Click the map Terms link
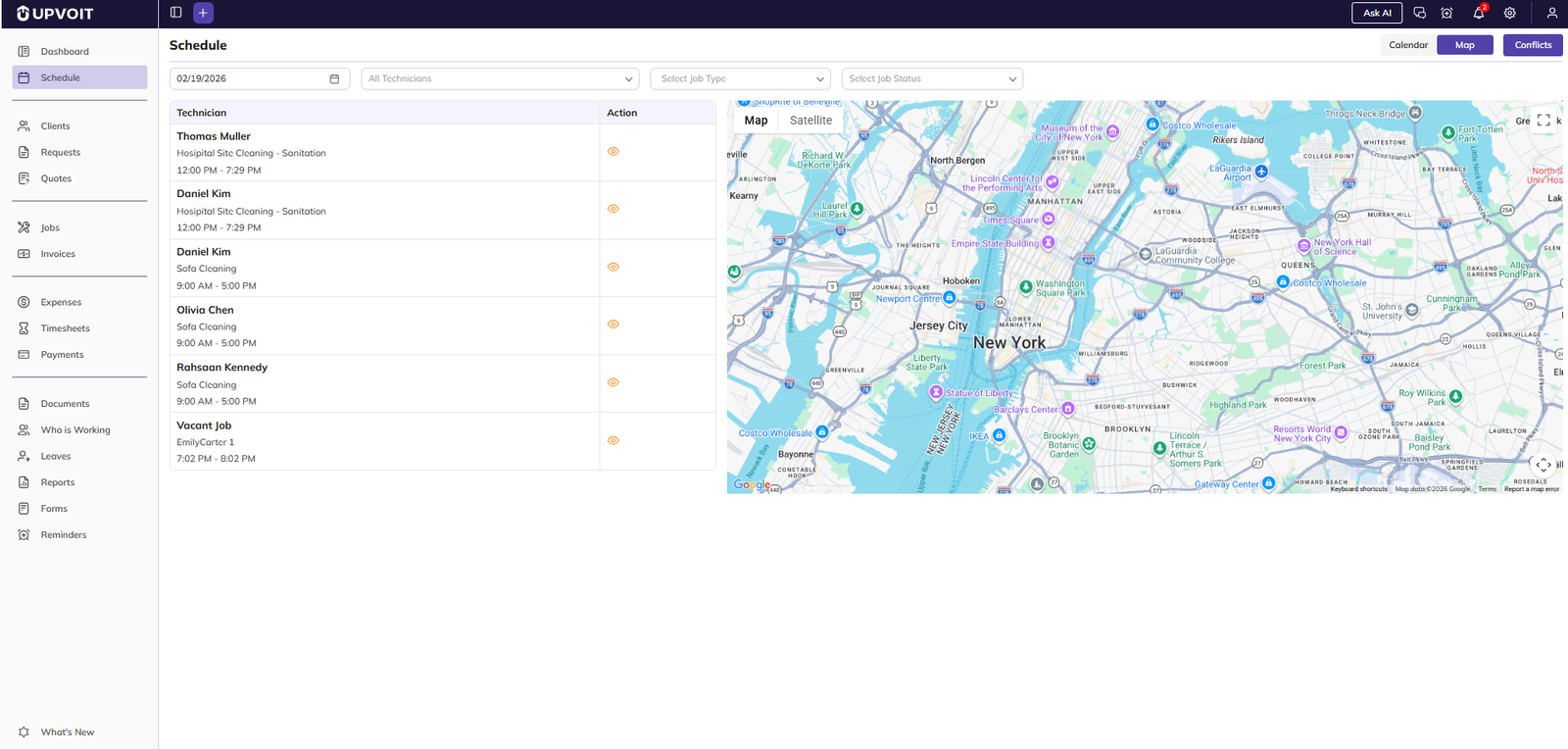Viewport: 1568px width, 749px height. point(1488,489)
